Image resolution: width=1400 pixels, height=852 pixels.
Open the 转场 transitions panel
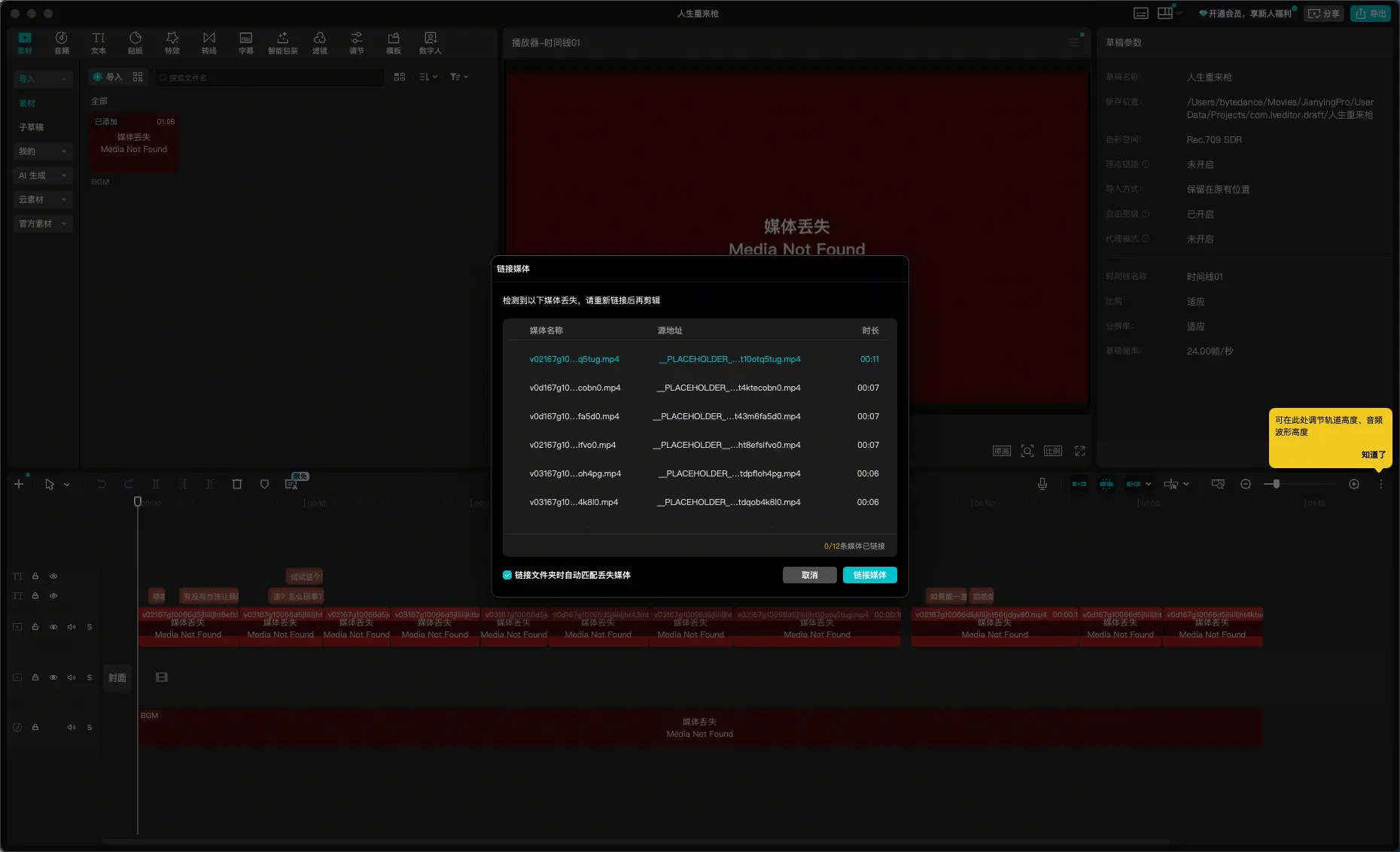click(x=209, y=43)
